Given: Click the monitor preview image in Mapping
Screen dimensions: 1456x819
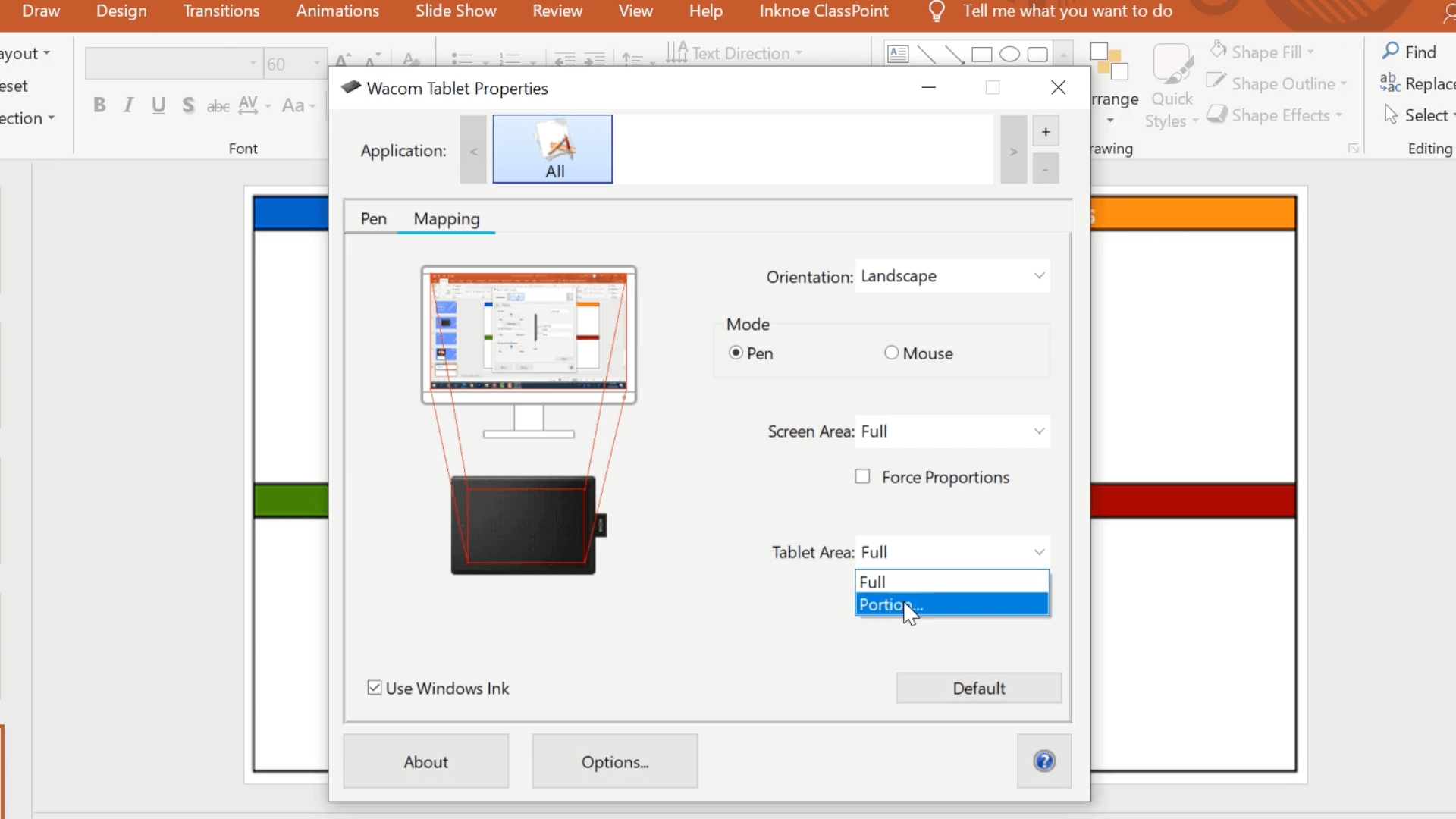Looking at the screenshot, I should 529,334.
